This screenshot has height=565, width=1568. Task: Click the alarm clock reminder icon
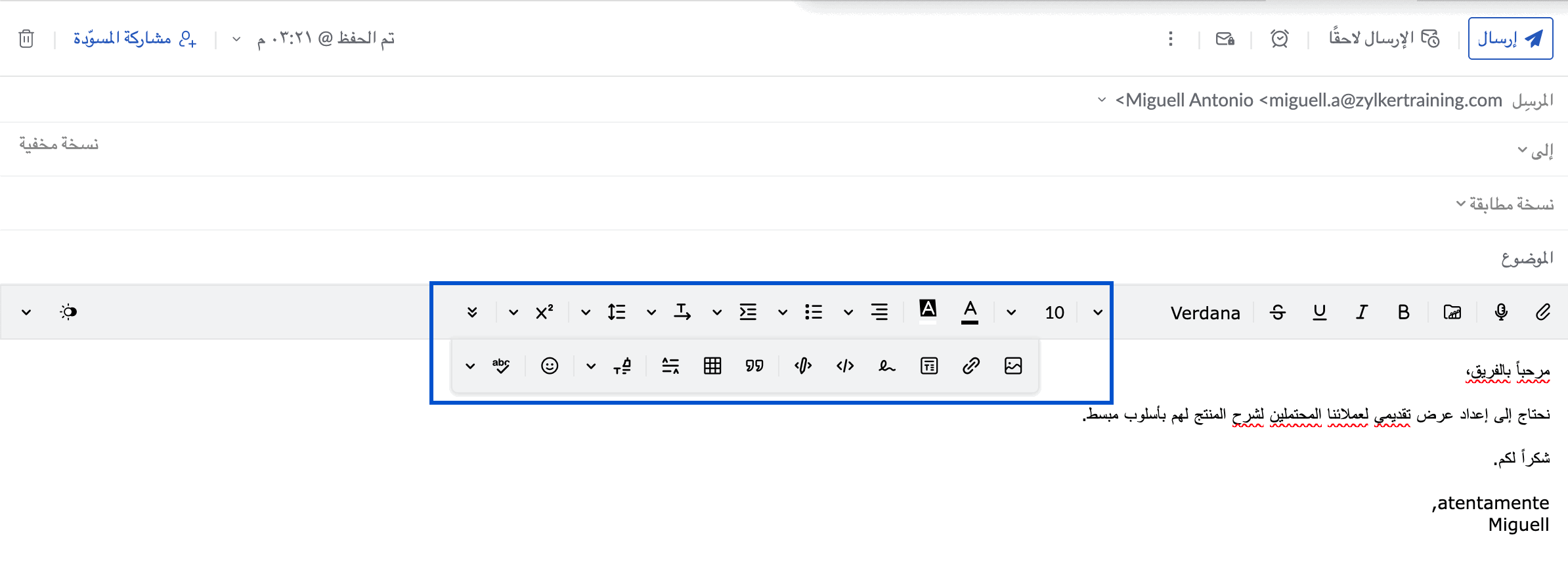[x=1280, y=39]
